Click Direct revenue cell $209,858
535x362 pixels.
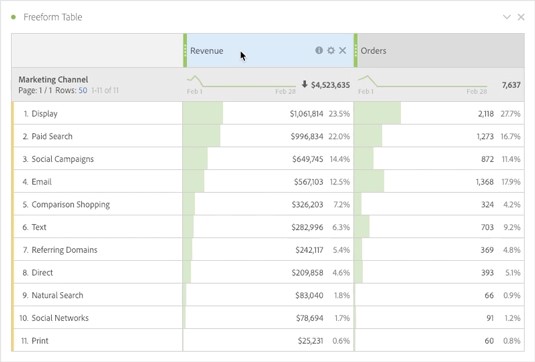[x=307, y=273]
